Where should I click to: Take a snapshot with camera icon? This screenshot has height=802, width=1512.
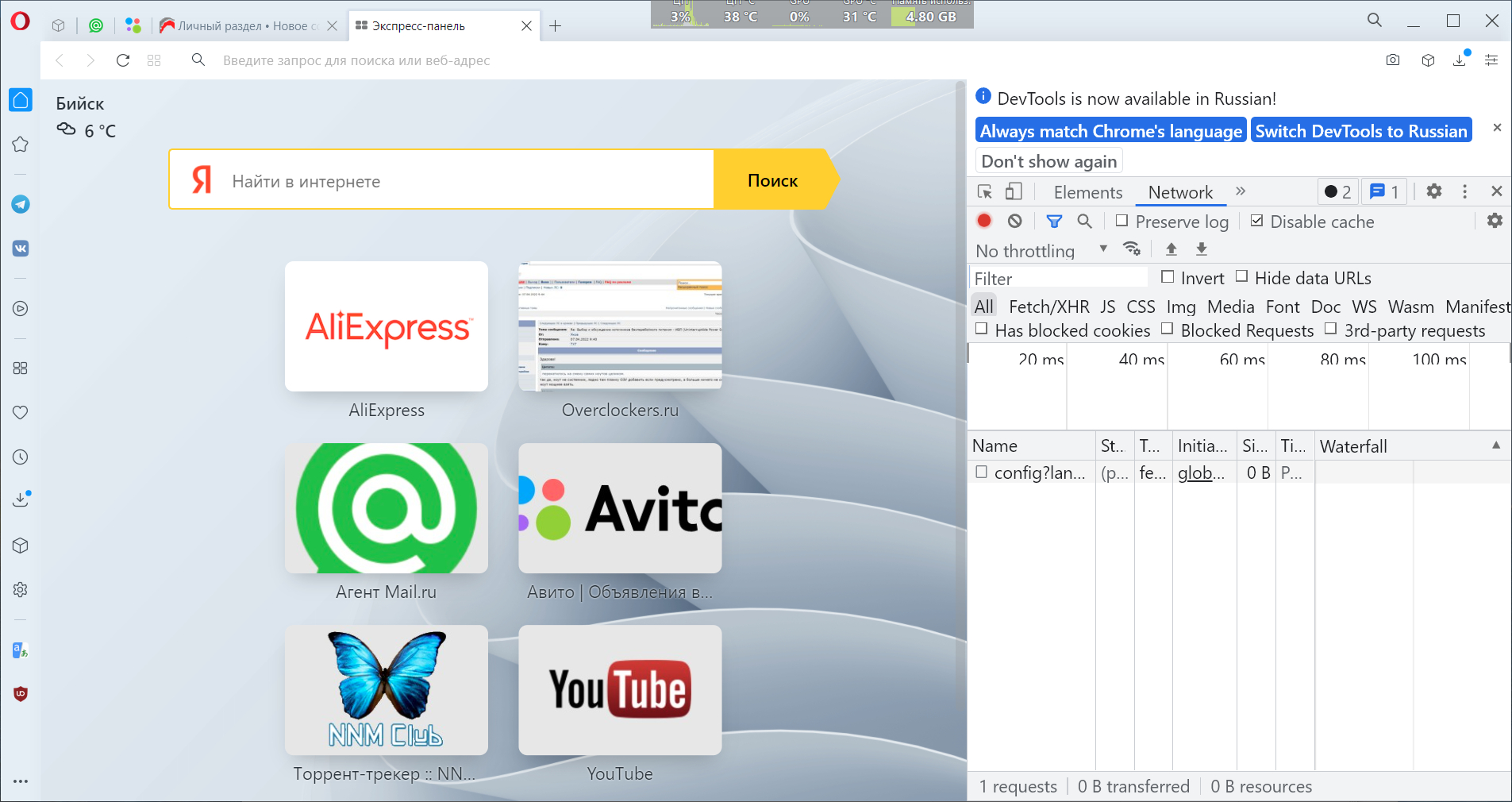[1393, 60]
